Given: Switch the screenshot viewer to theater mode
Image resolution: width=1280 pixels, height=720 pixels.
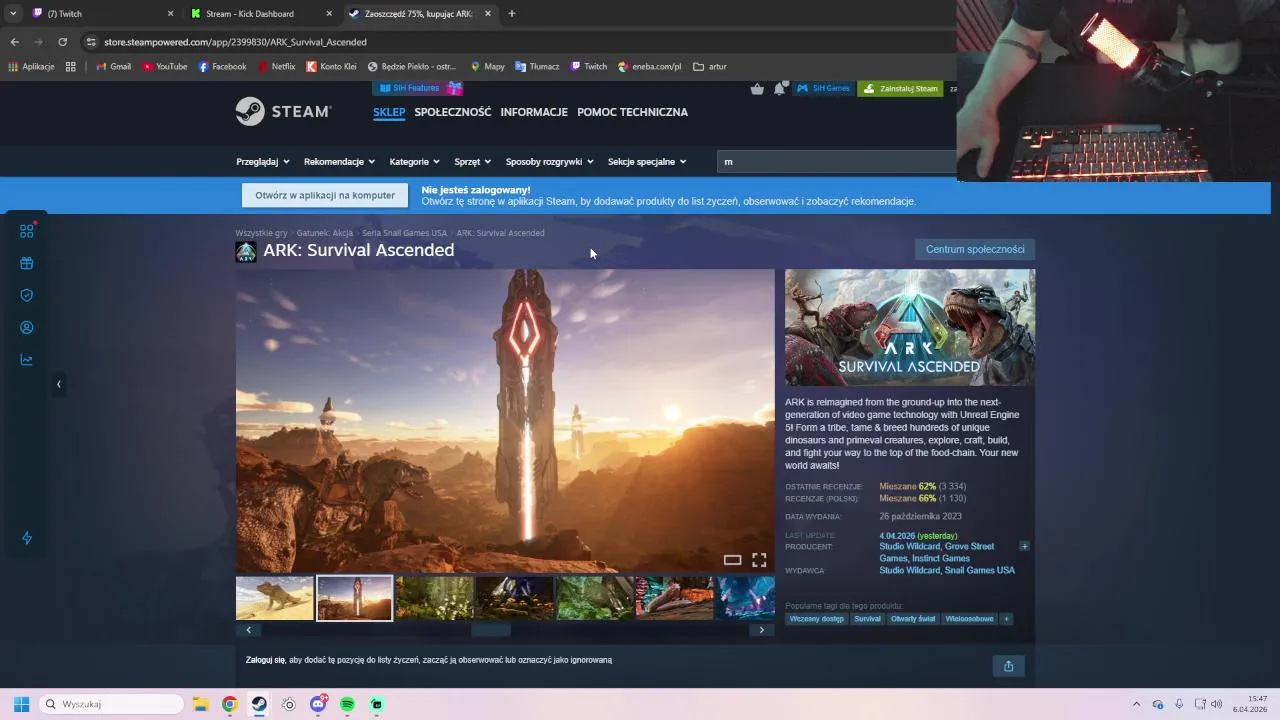Looking at the screenshot, I should coord(732,560).
